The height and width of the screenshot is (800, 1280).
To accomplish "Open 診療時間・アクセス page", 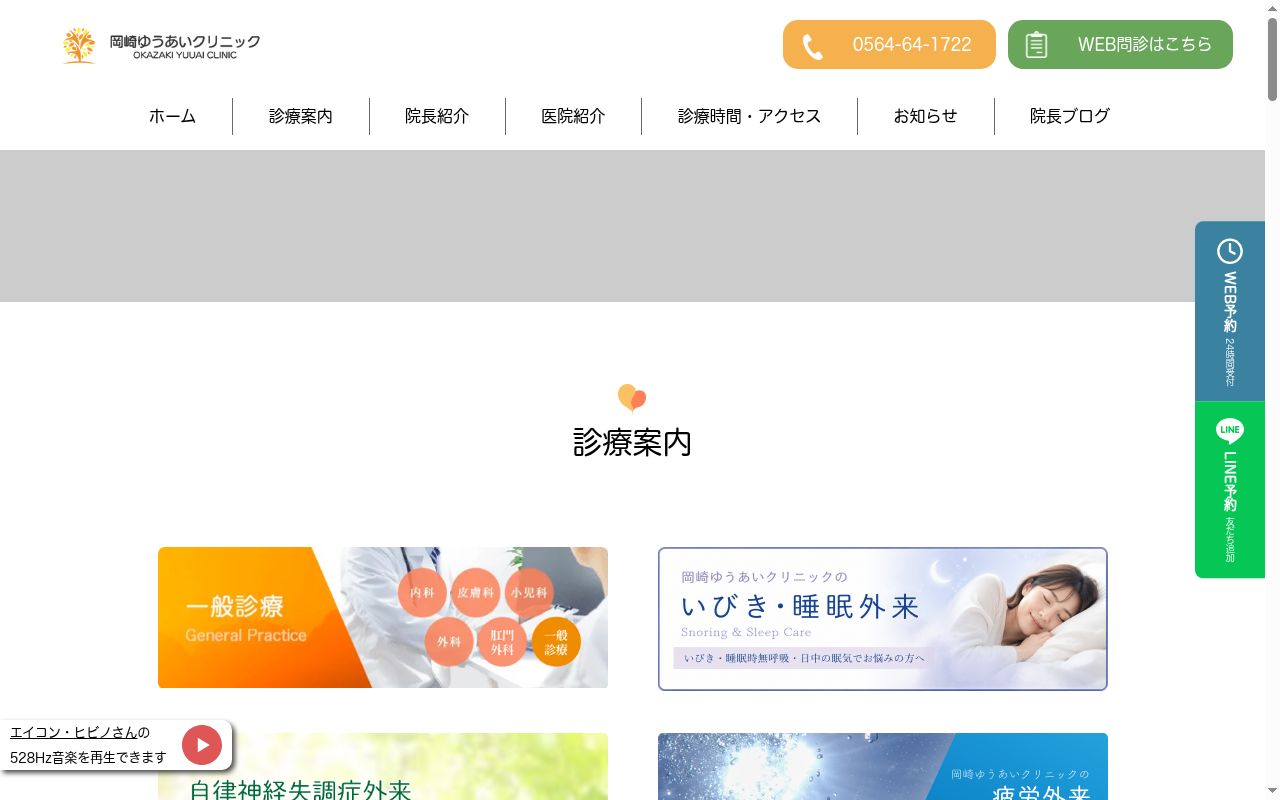I will click(749, 116).
